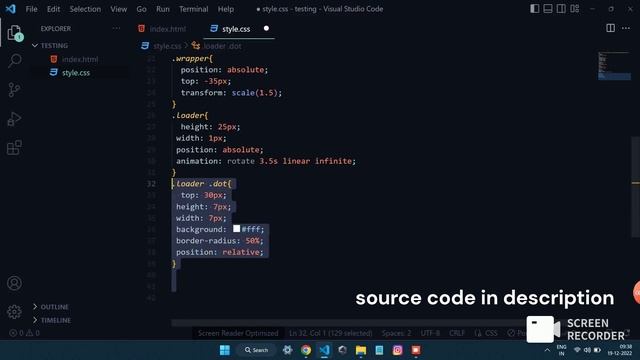Screen dimensions: 640x360
Task: Open the Selection menu
Action: [85, 9]
